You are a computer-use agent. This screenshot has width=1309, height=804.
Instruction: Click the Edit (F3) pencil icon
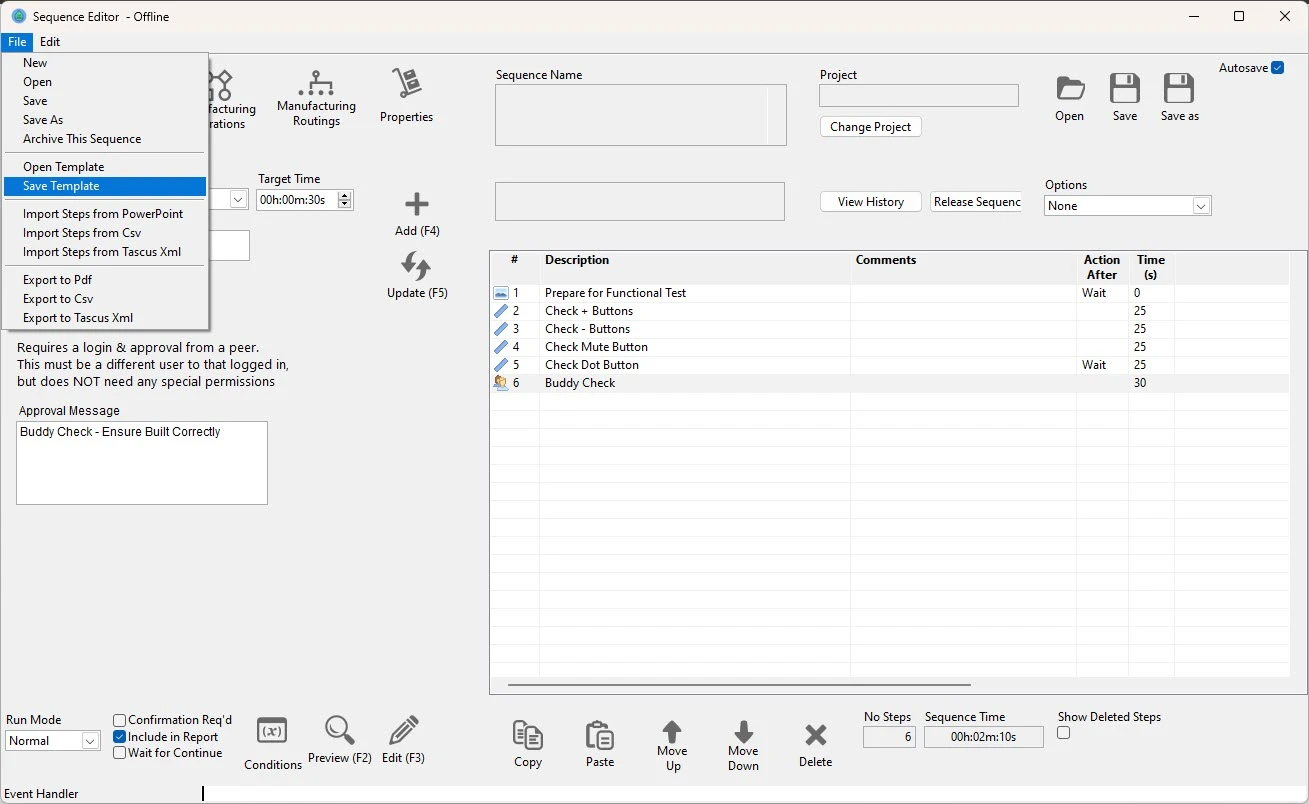[403, 731]
